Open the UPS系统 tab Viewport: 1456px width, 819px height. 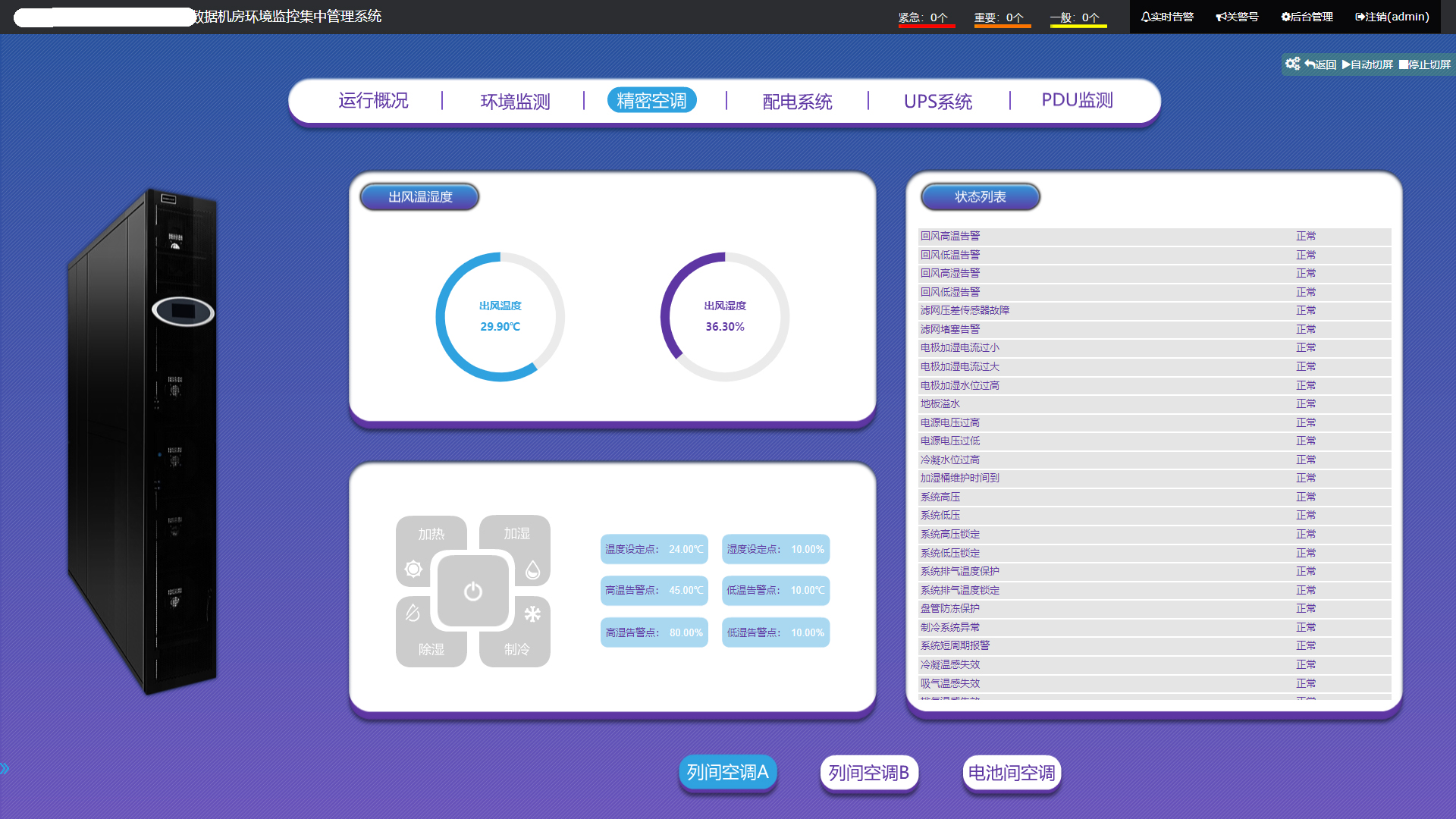click(937, 101)
